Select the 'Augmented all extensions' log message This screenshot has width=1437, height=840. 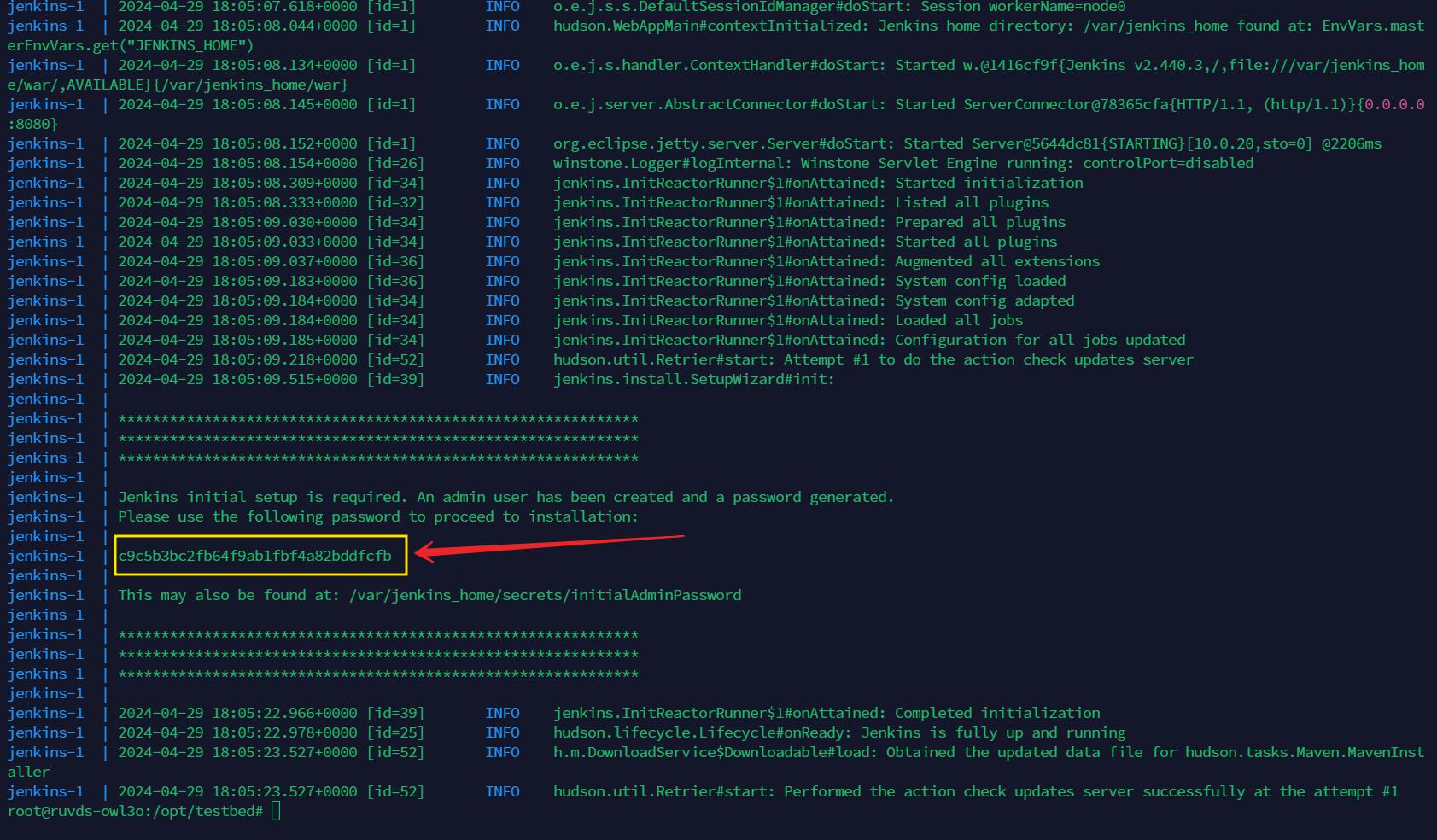click(997, 261)
